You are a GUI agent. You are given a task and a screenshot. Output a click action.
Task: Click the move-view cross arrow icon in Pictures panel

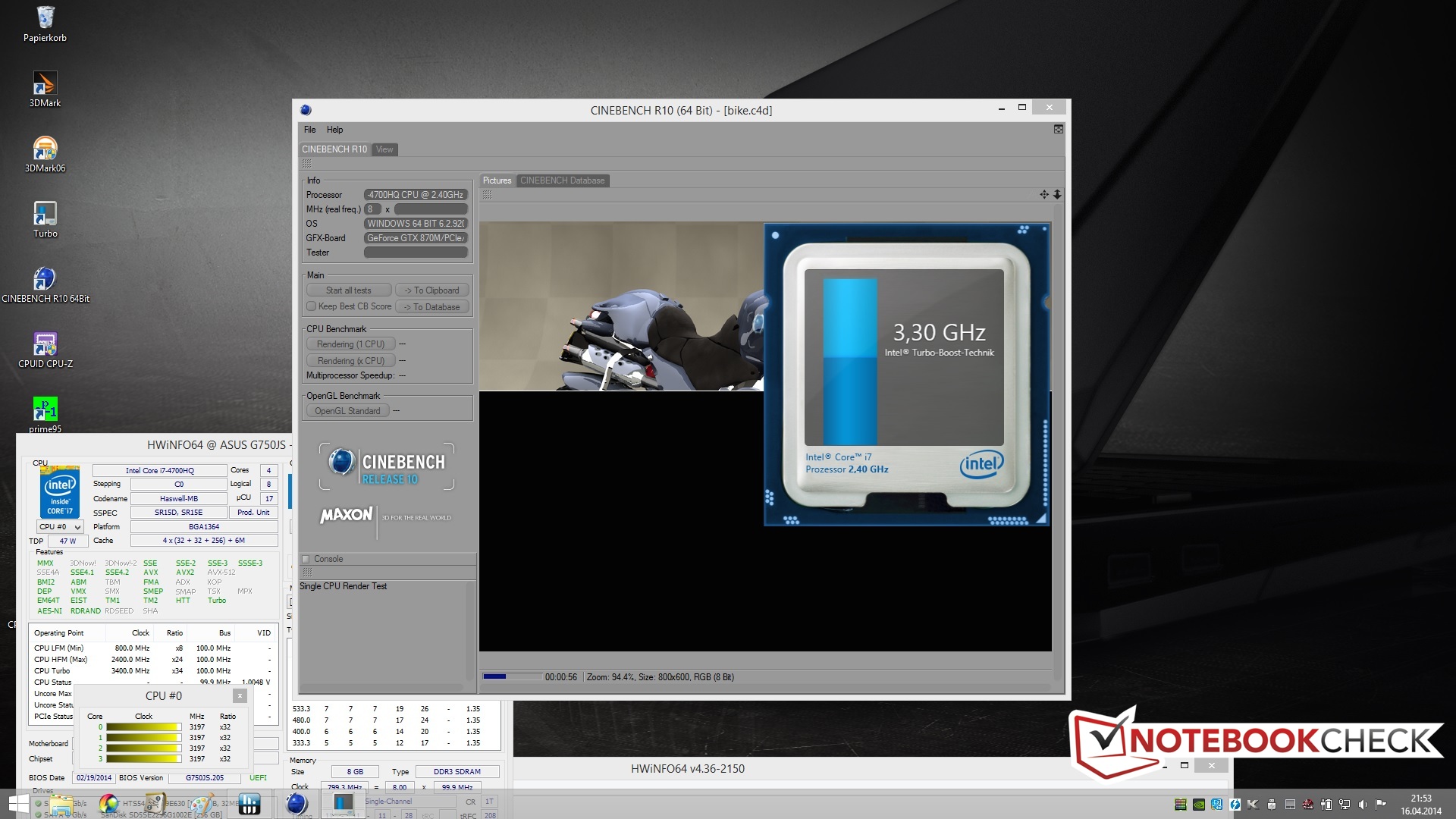(x=1044, y=195)
